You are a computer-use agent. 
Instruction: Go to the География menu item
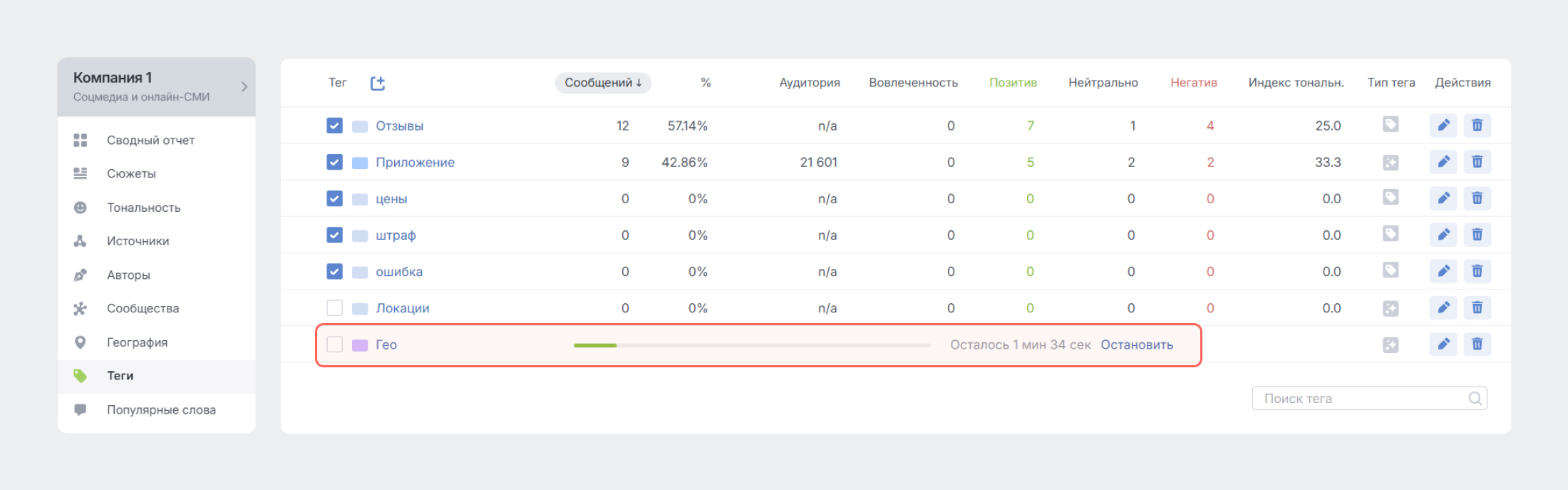pyautogui.click(x=137, y=342)
